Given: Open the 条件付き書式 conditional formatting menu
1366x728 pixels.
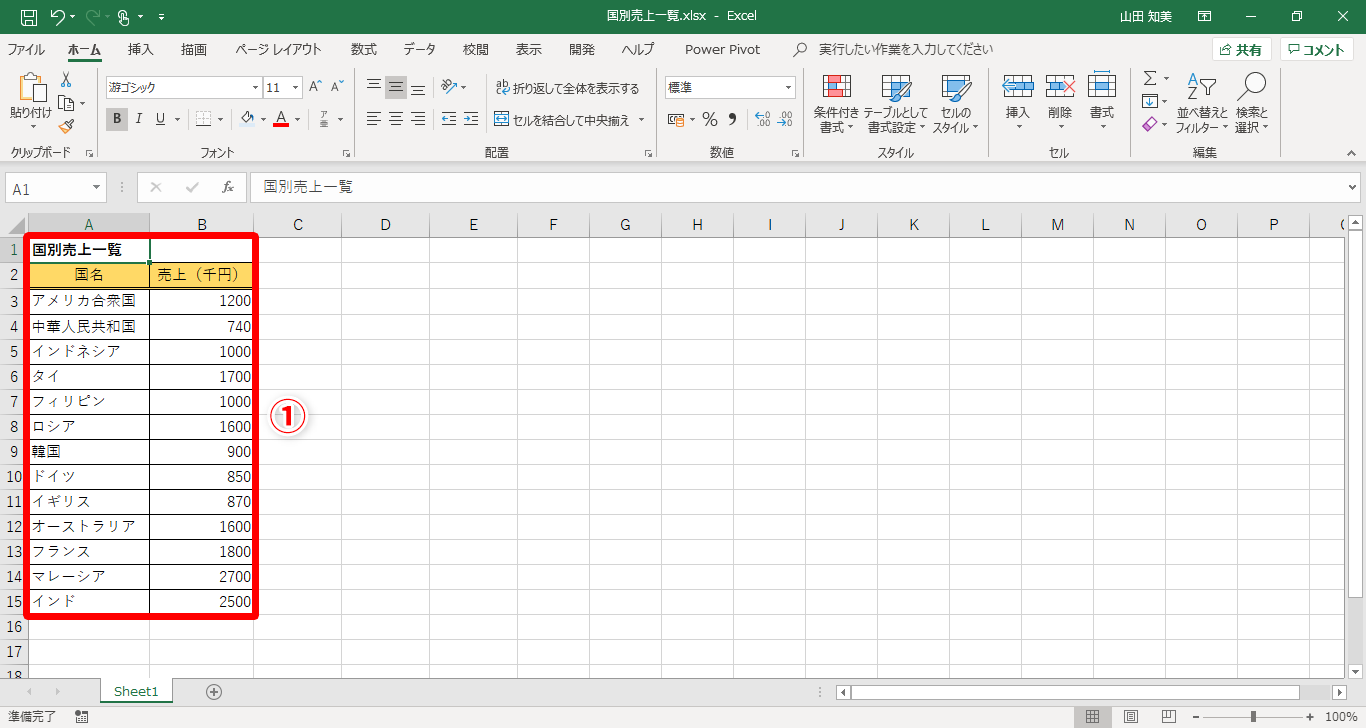Looking at the screenshot, I should pos(837,104).
